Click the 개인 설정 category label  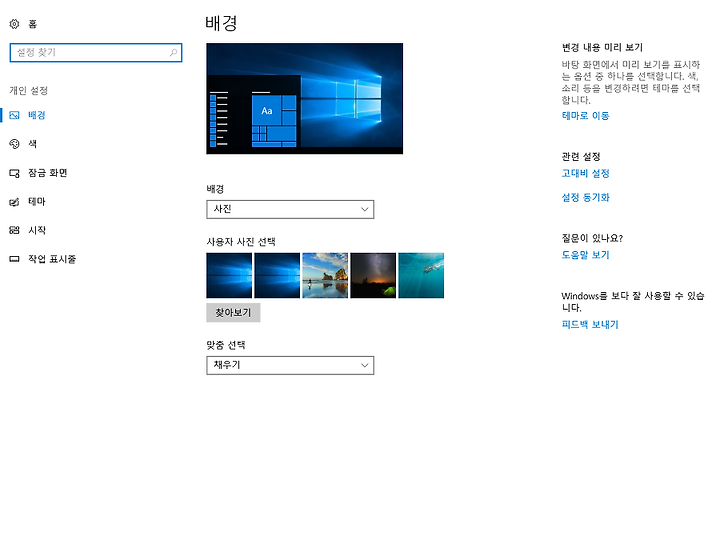coord(28,90)
